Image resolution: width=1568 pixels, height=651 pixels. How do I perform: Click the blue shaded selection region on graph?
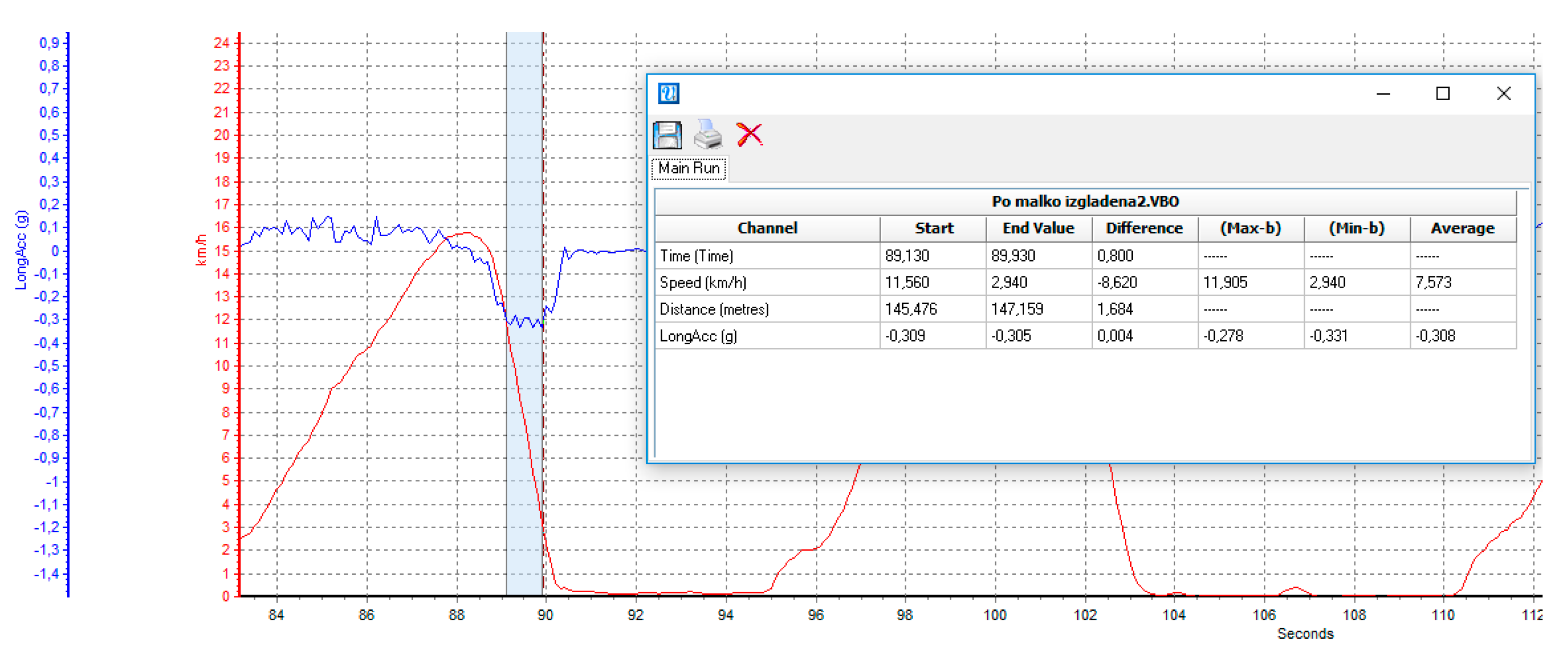pyautogui.click(x=524, y=152)
